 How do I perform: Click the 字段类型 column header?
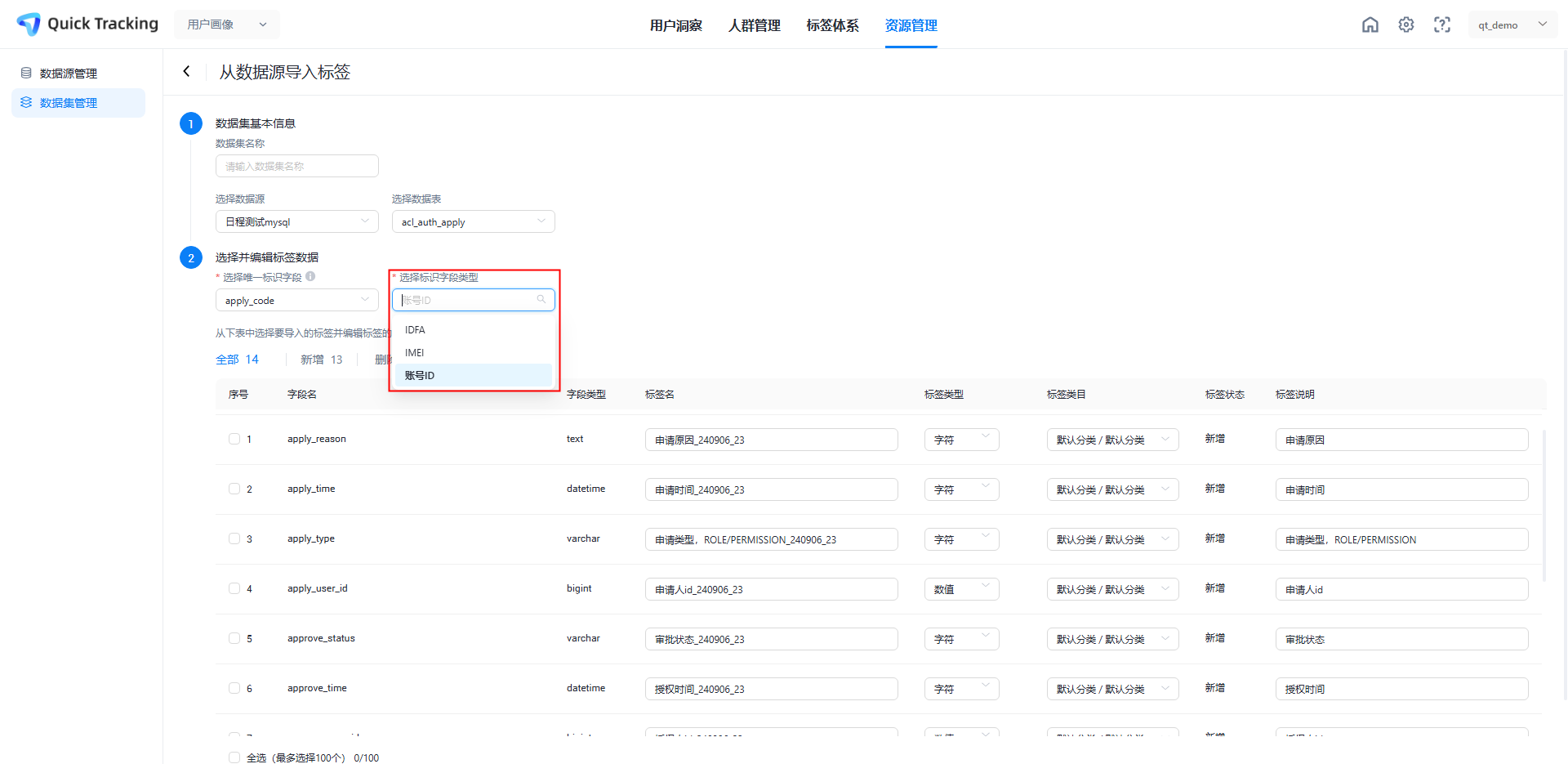point(586,395)
